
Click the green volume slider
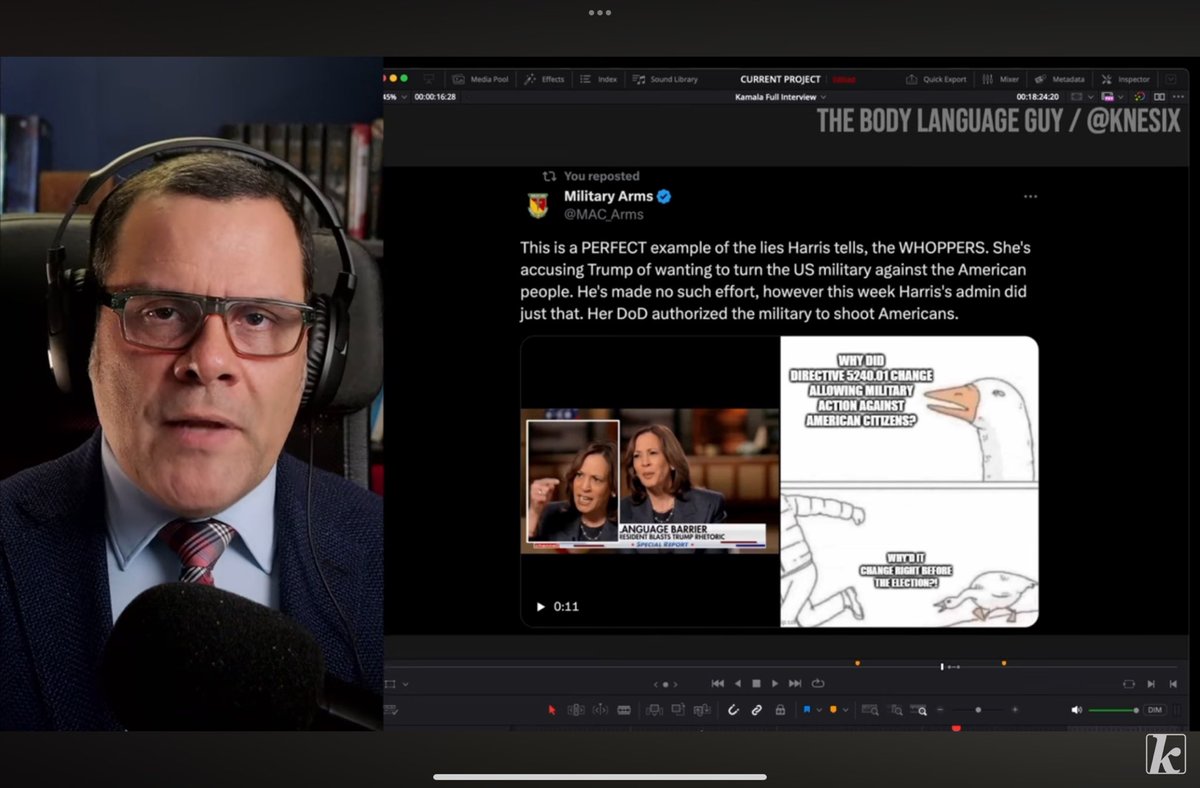(1113, 710)
